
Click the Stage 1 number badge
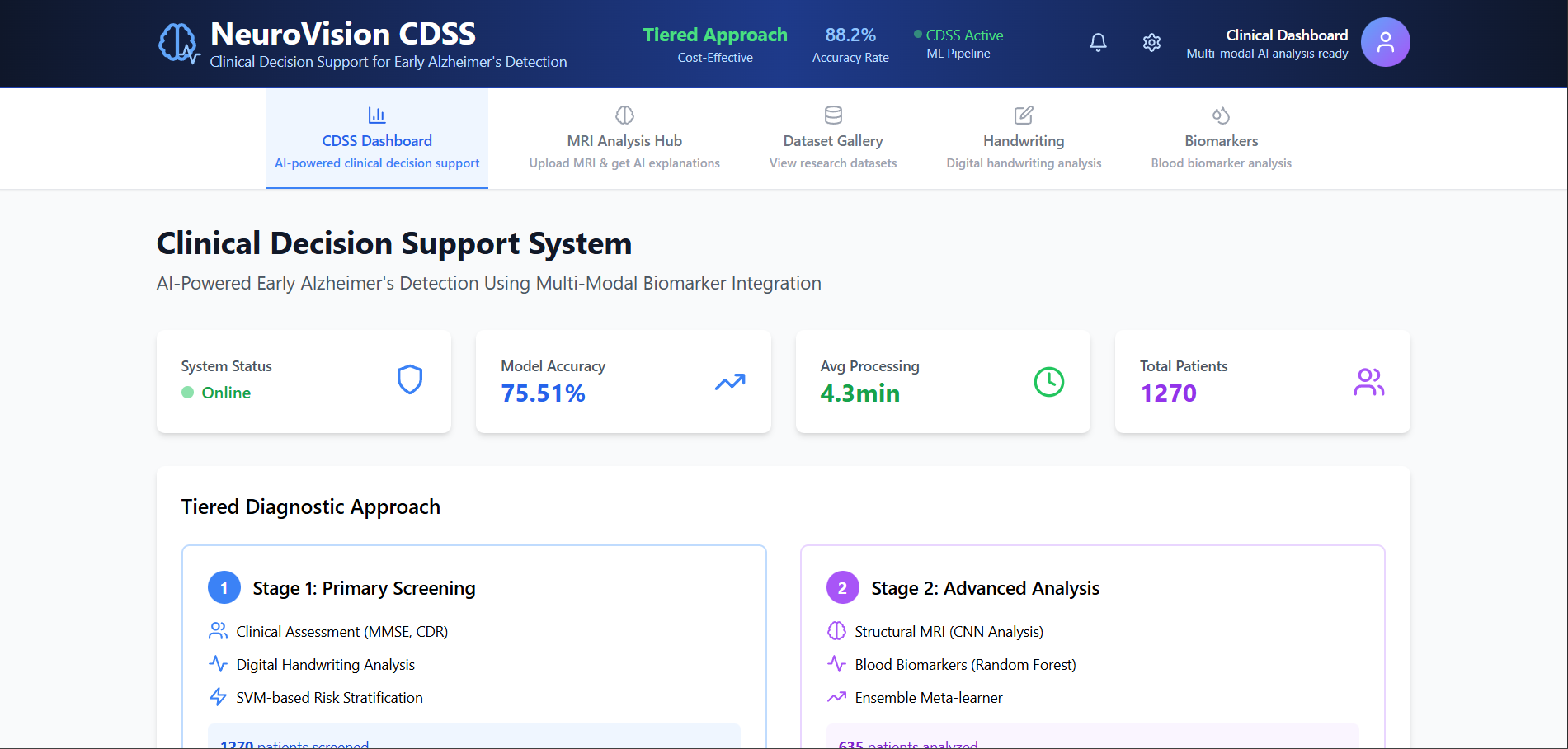point(224,588)
